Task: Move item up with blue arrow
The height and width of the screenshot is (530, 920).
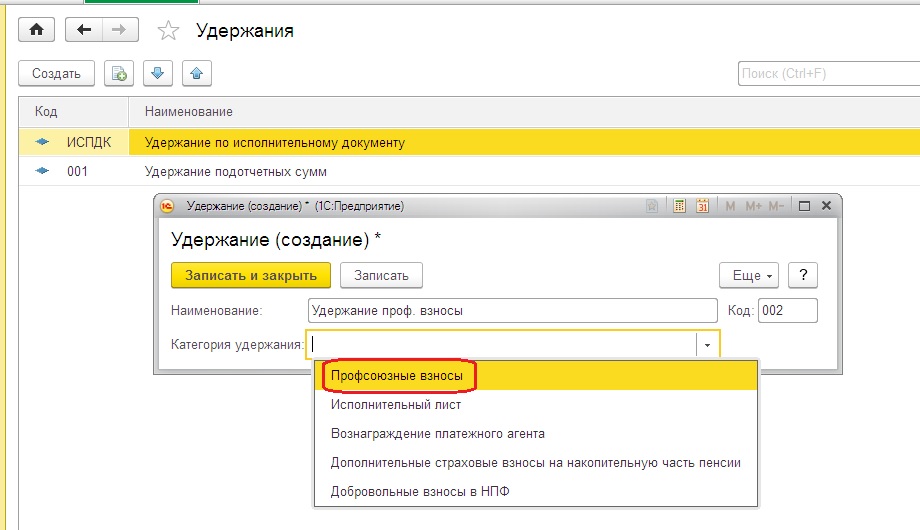Action: pyautogui.click(x=197, y=73)
